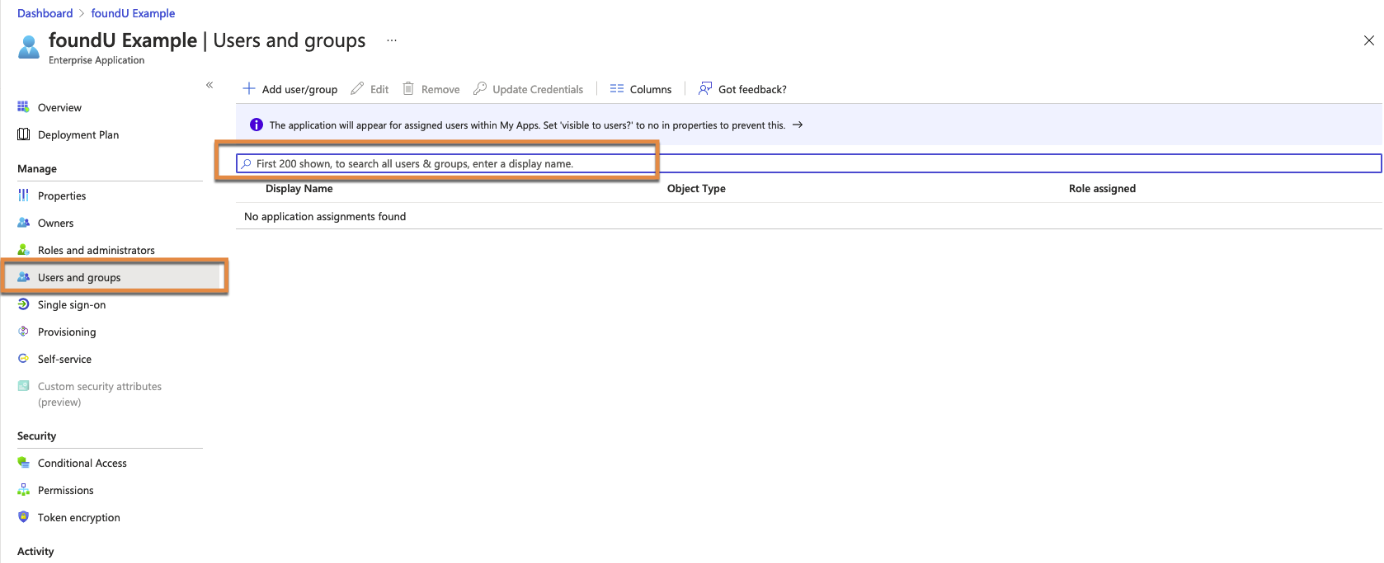Close the Users and groups blade
Image resolution: width=1384 pixels, height=563 pixels.
tap(1368, 41)
